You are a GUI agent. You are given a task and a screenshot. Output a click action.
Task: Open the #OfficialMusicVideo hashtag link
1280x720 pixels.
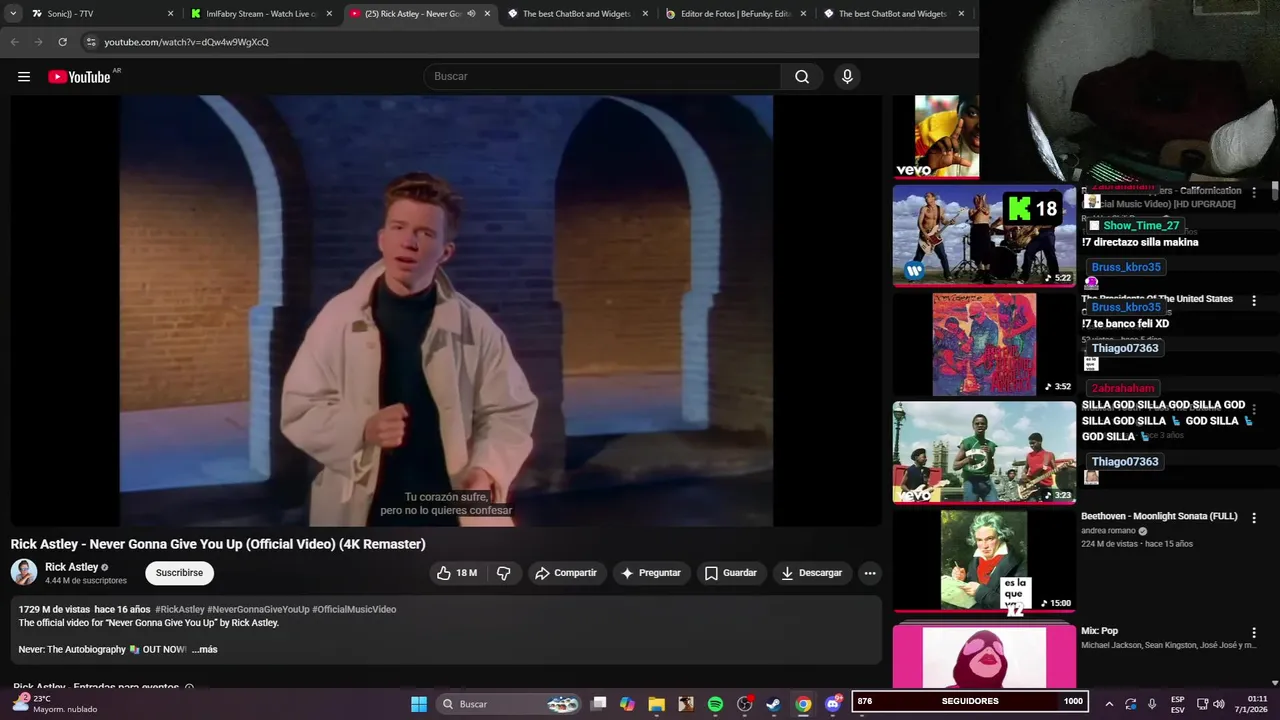tap(354, 610)
